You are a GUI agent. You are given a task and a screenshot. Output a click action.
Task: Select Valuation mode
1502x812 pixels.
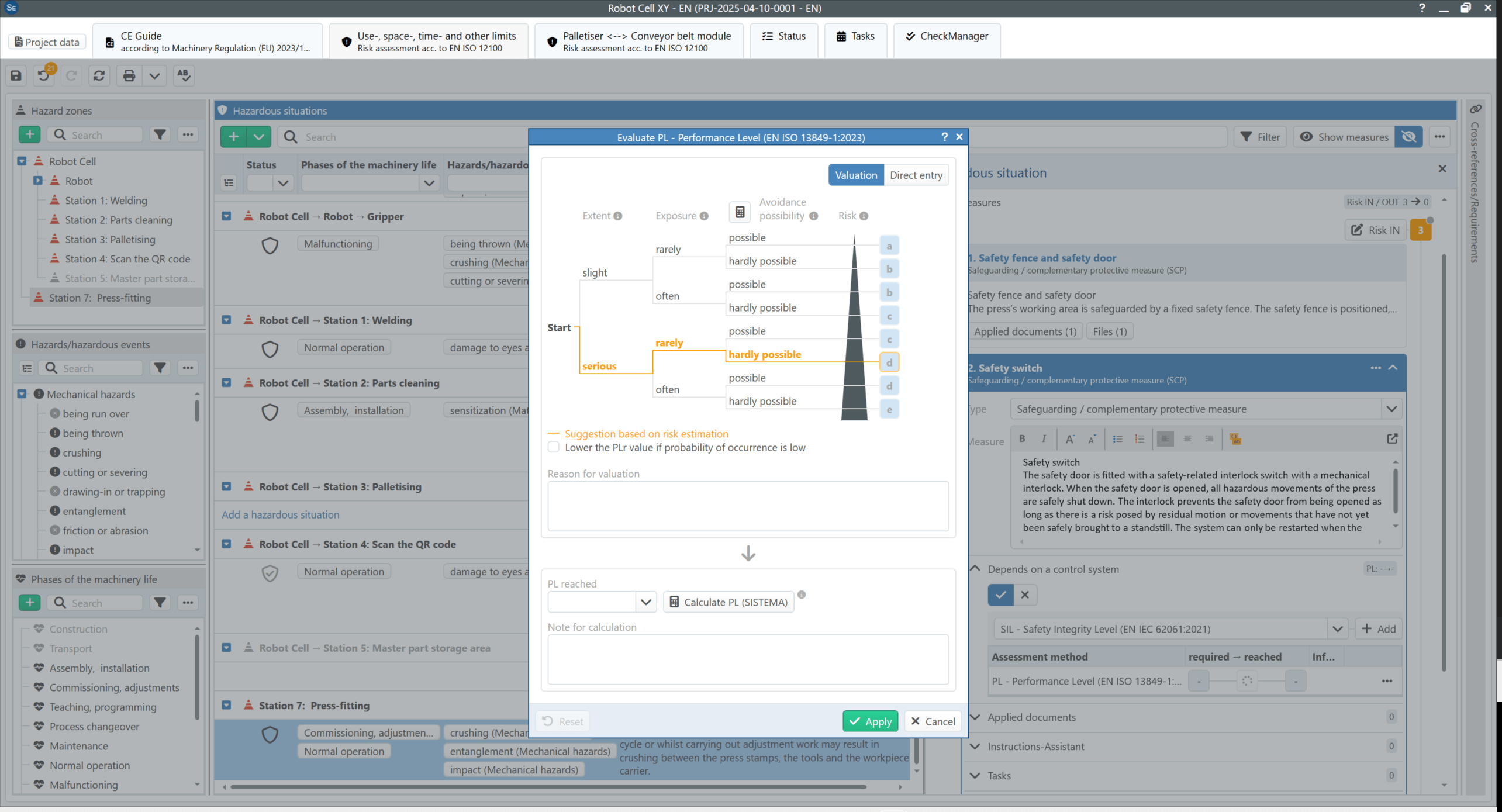coord(856,175)
